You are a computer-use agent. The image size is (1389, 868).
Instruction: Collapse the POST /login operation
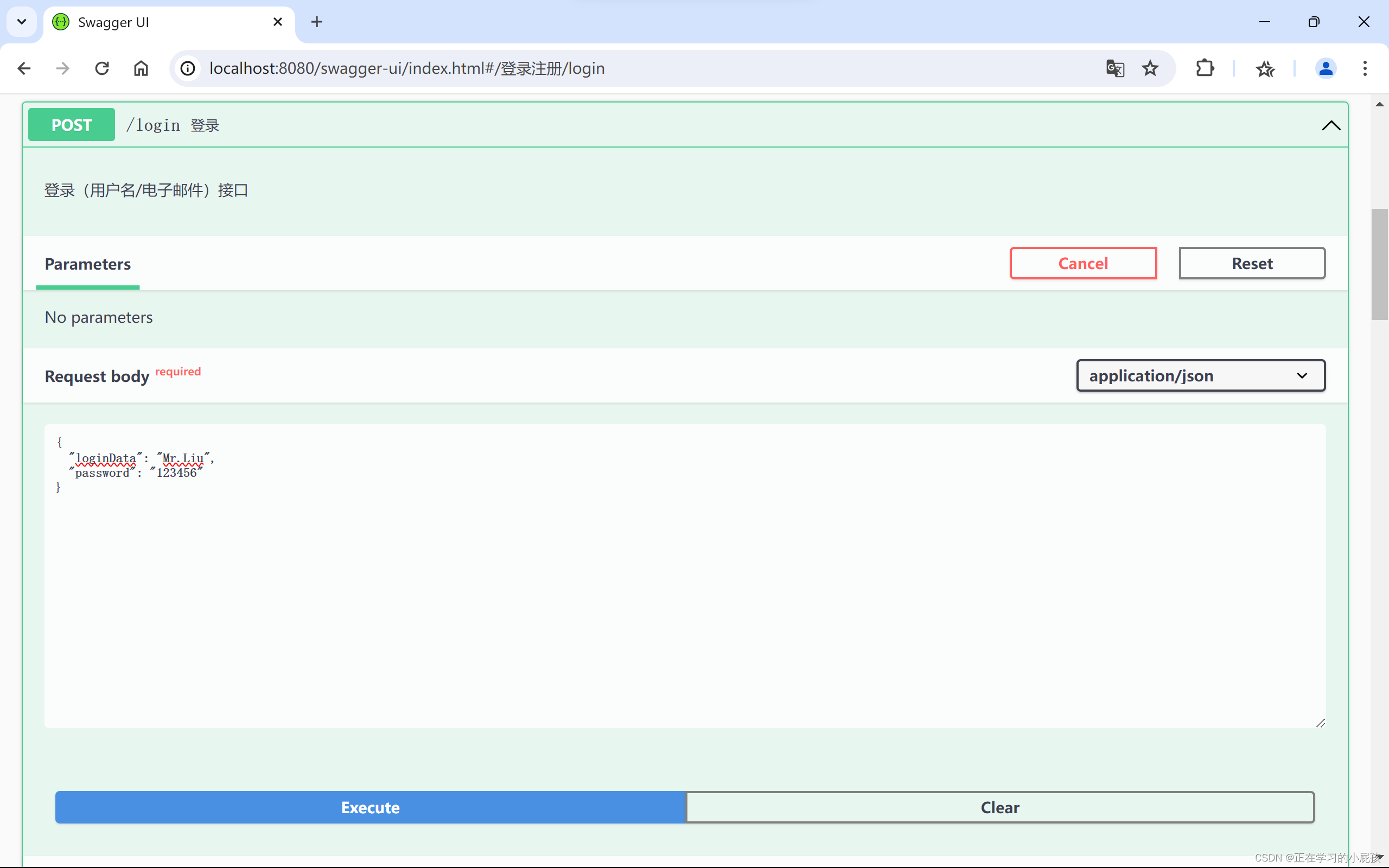point(1331,125)
